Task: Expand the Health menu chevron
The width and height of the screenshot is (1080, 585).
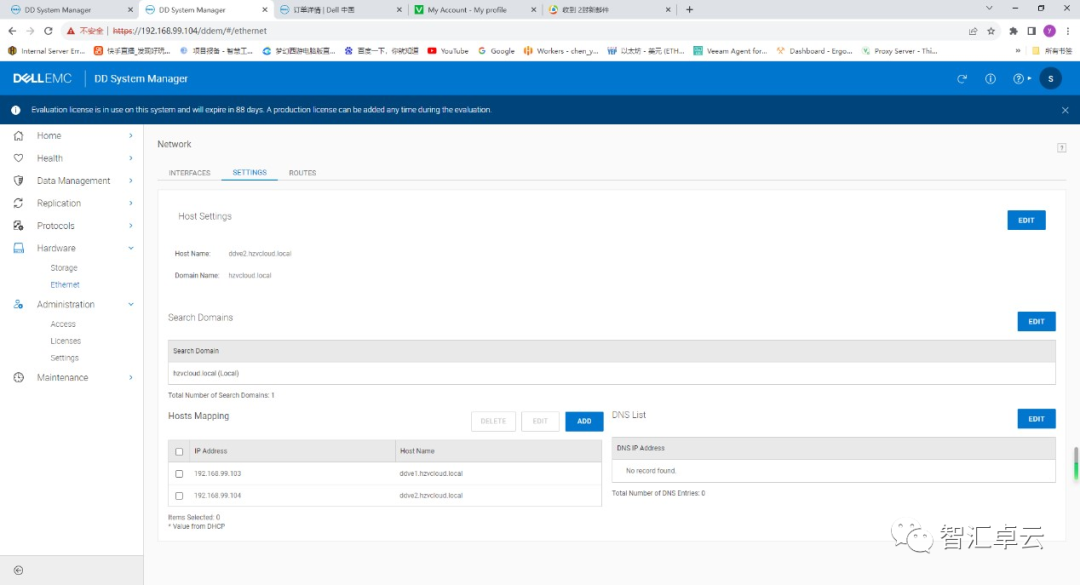Action: click(131, 158)
